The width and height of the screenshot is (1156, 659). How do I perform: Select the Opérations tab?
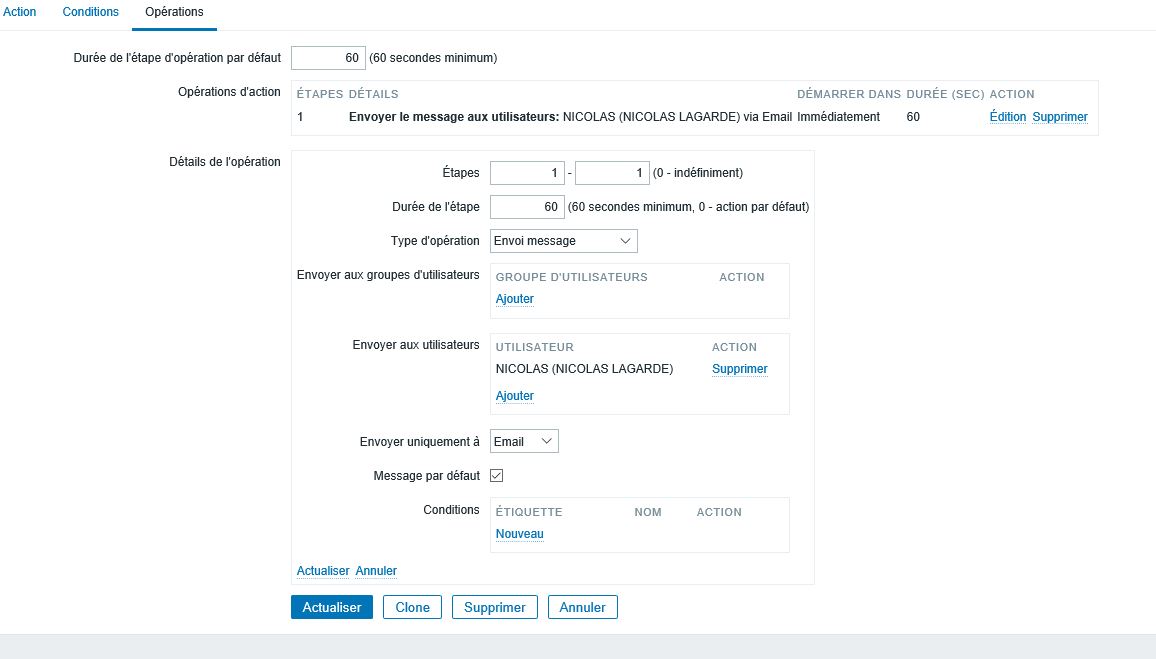click(x=174, y=12)
